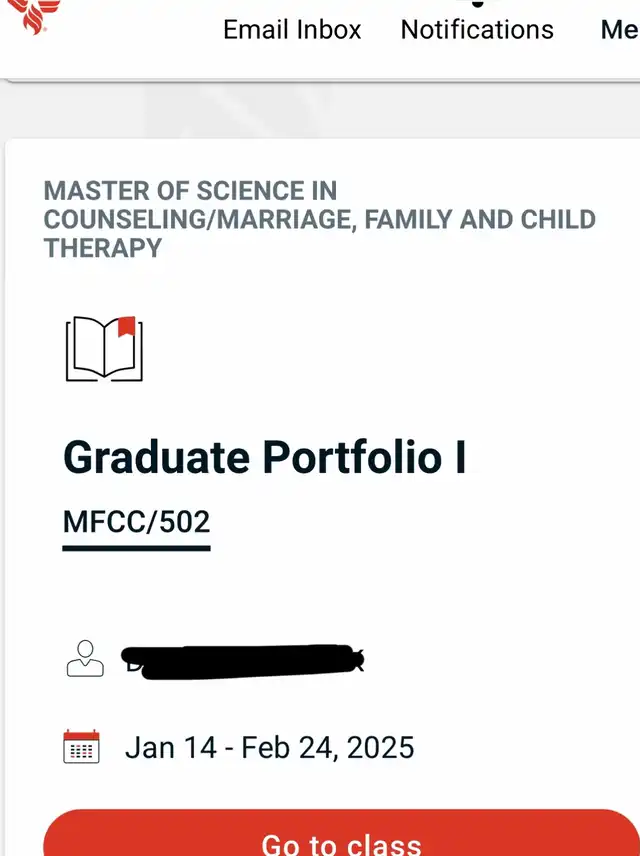Screen dimensions: 640x856
Task: Click the open book course icon
Action: click(104, 349)
